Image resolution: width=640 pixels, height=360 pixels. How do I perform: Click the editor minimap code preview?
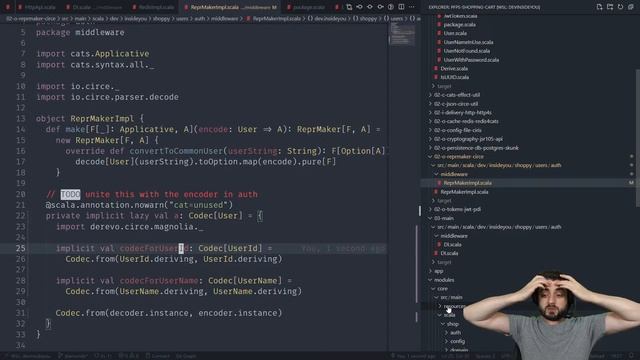coord(402,34)
